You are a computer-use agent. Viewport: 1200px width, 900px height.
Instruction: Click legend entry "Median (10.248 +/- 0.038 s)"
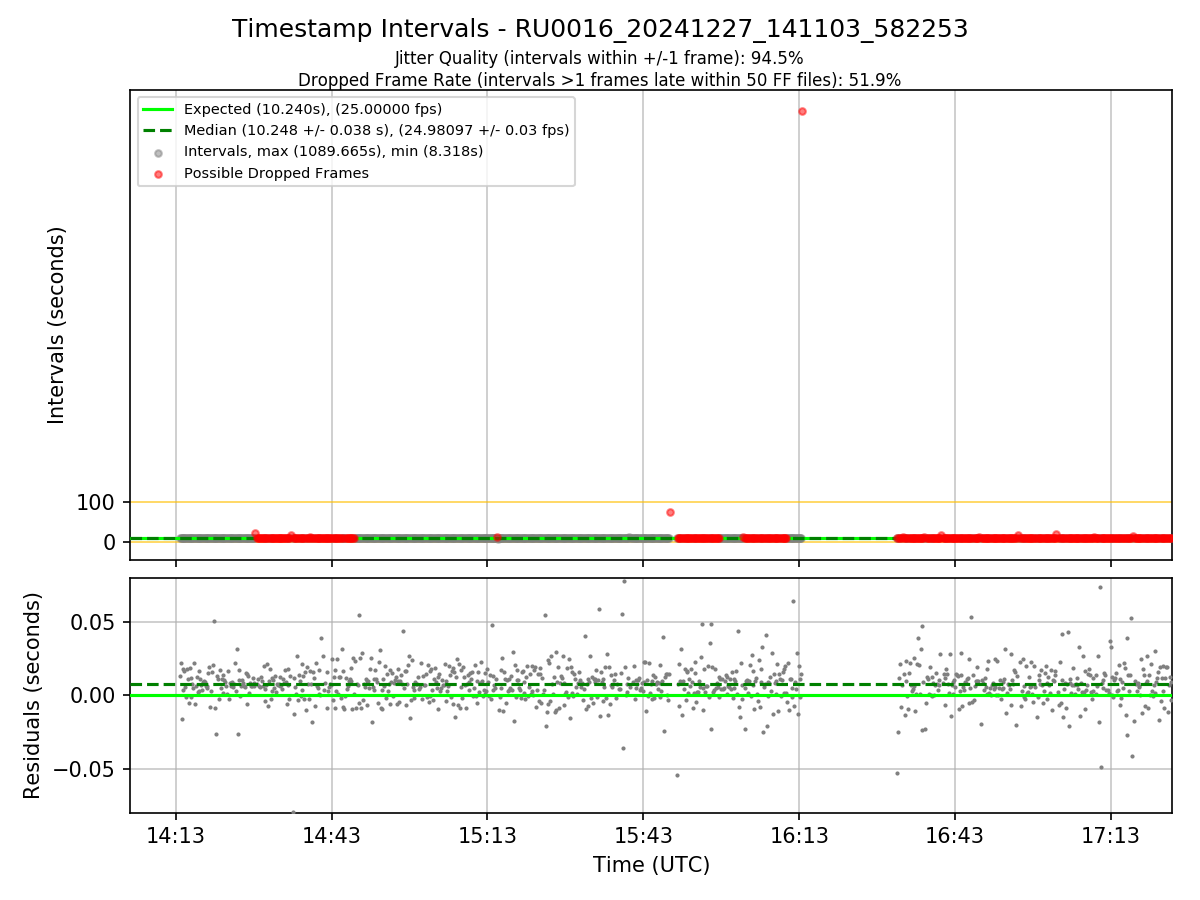pyautogui.click(x=376, y=130)
